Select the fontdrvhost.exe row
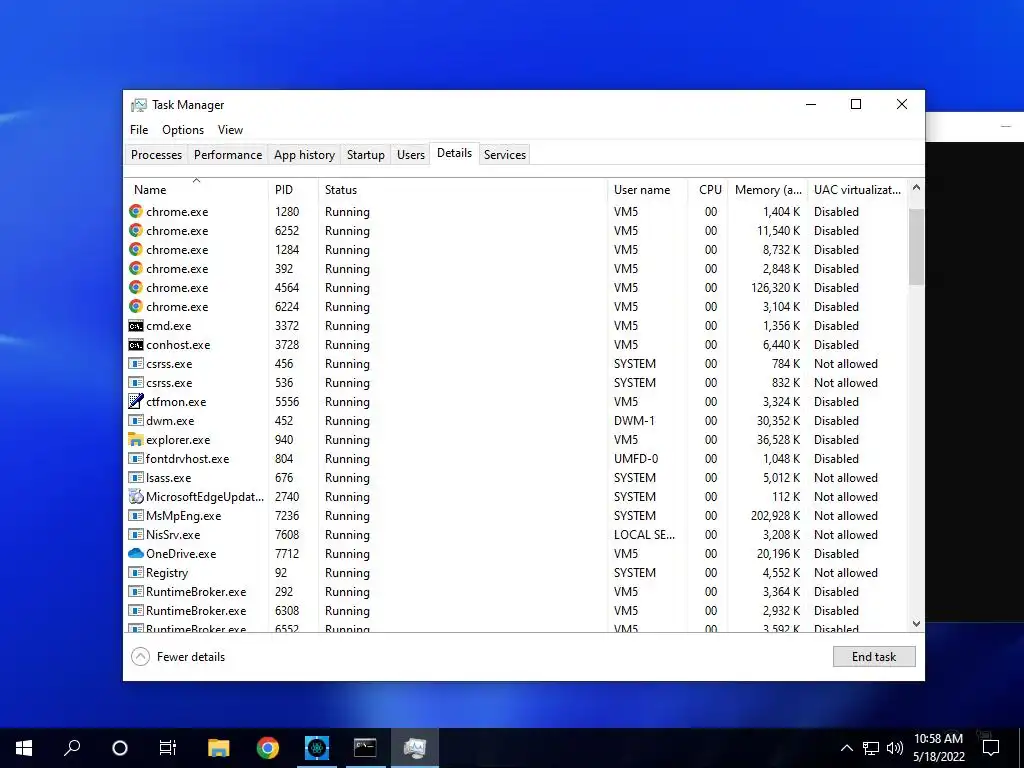Viewport: 1024px width, 768px height. (516, 458)
